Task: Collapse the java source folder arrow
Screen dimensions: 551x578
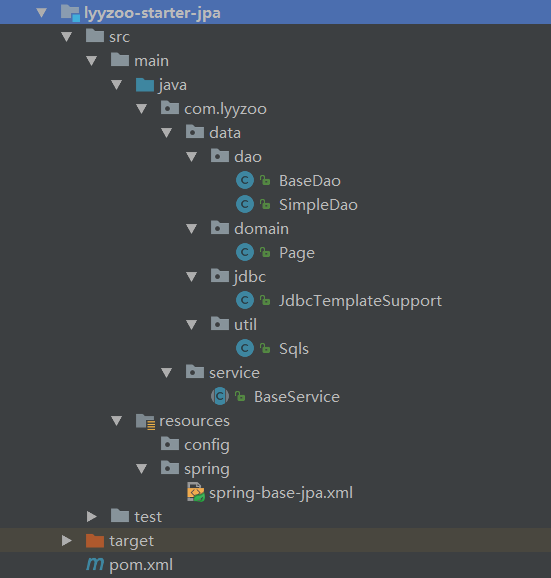Action: click(116, 85)
